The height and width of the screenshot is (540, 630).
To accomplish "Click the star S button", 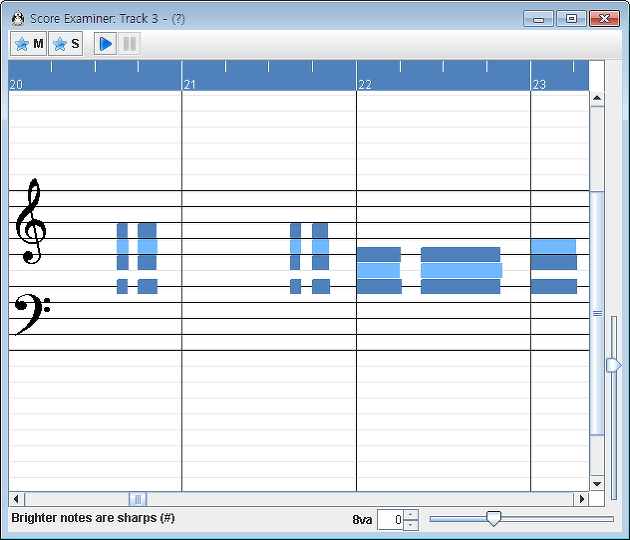I will pyautogui.click(x=66, y=44).
